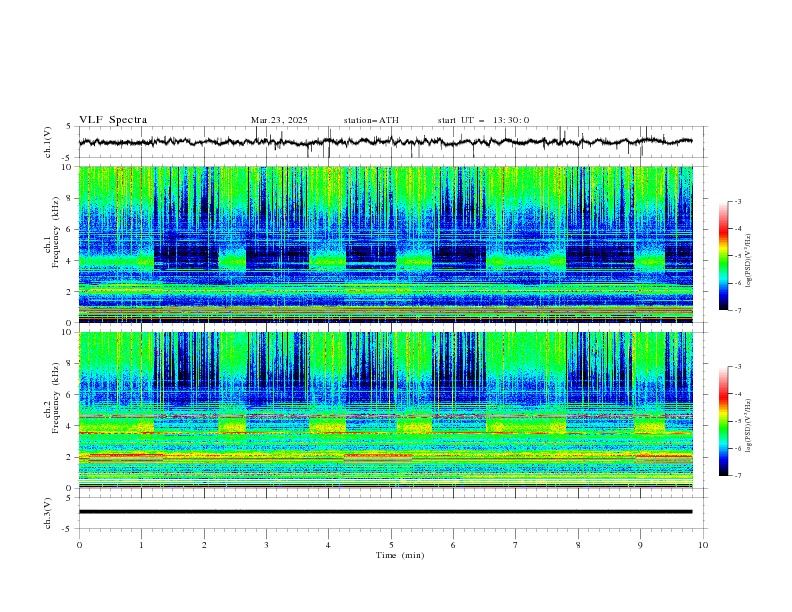This screenshot has width=792, height=612.
Task: Click the "5" tick on the time axis
Action: tap(391, 545)
